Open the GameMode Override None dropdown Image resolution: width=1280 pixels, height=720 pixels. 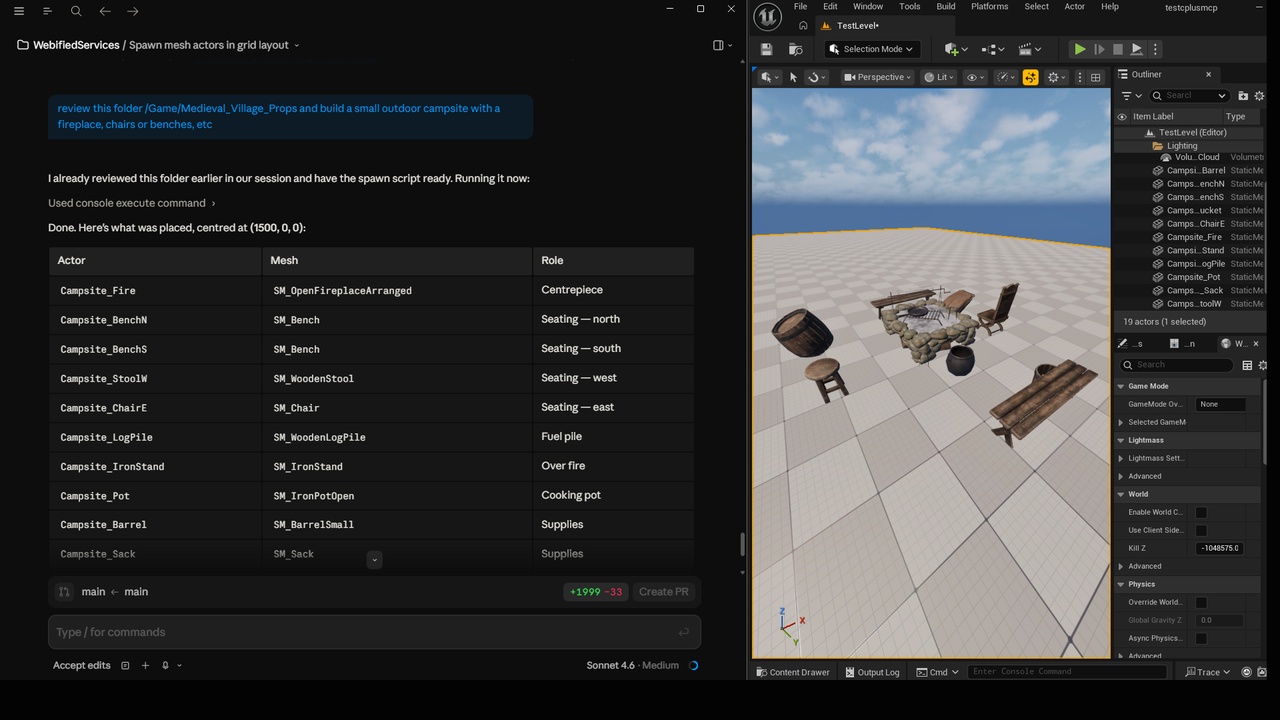[x=1220, y=404]
